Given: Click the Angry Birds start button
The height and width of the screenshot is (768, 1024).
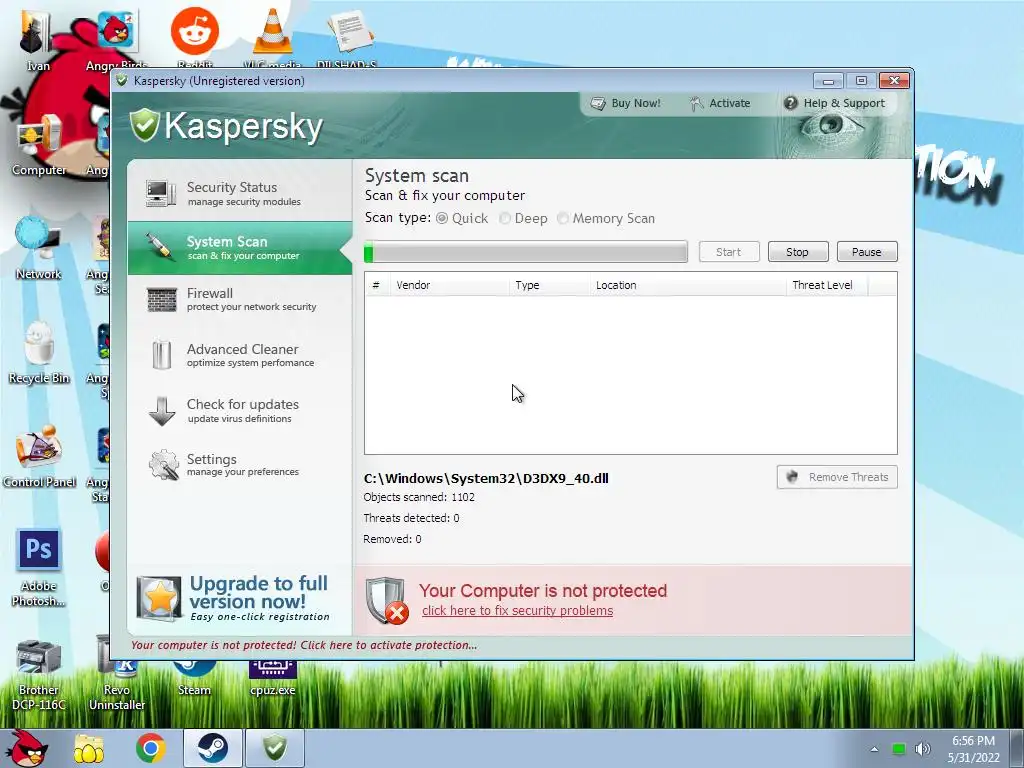Looking at the screenshot, I should point(26,748).
